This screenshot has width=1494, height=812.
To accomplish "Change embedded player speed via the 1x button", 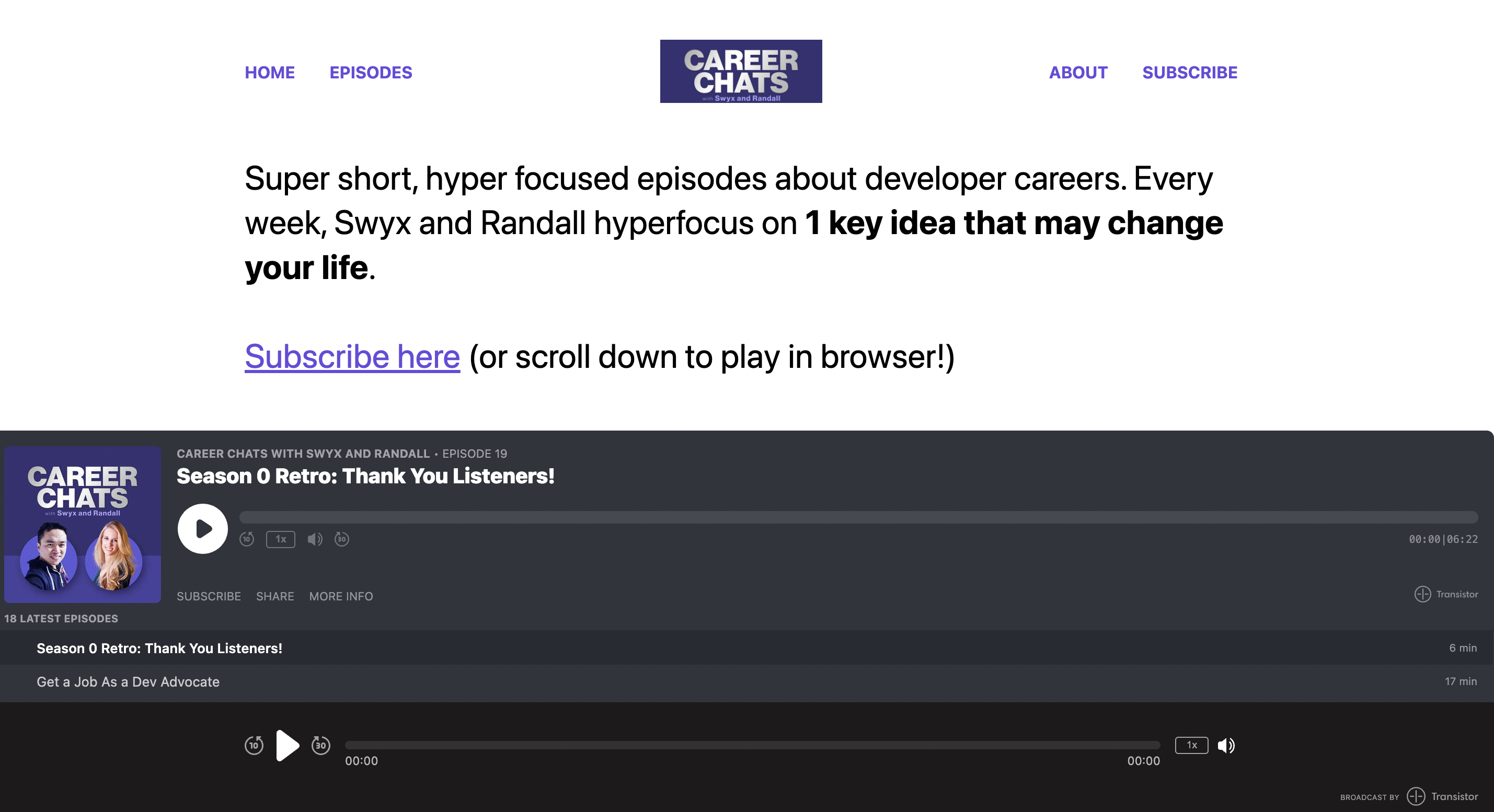I will [280, 539].
